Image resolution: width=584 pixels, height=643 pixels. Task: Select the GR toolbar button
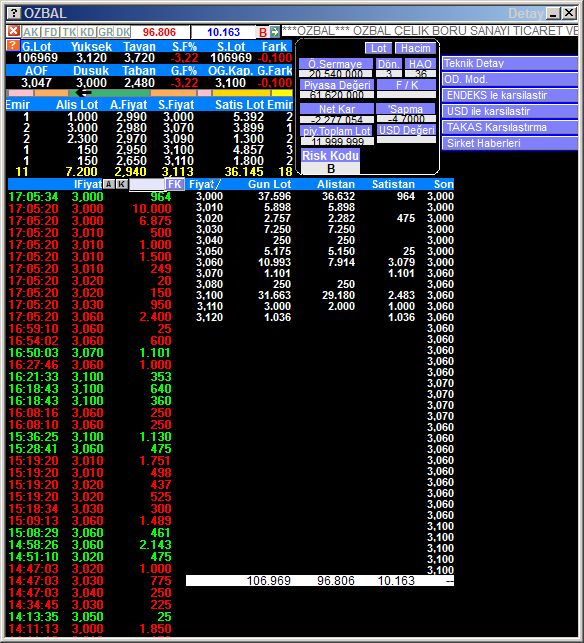point(105,32)
